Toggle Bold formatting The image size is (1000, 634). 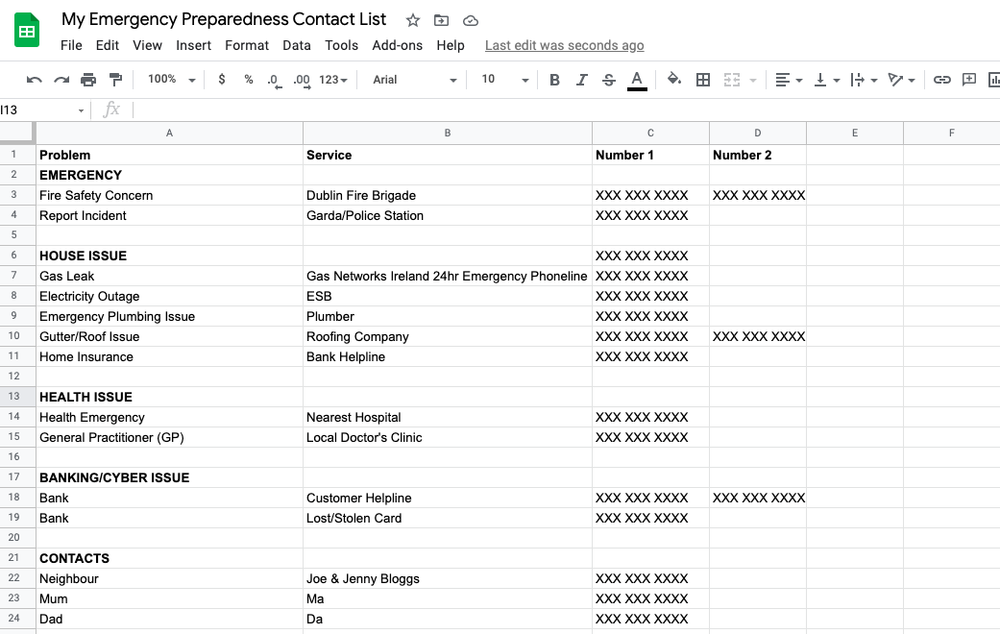[554, 80]
